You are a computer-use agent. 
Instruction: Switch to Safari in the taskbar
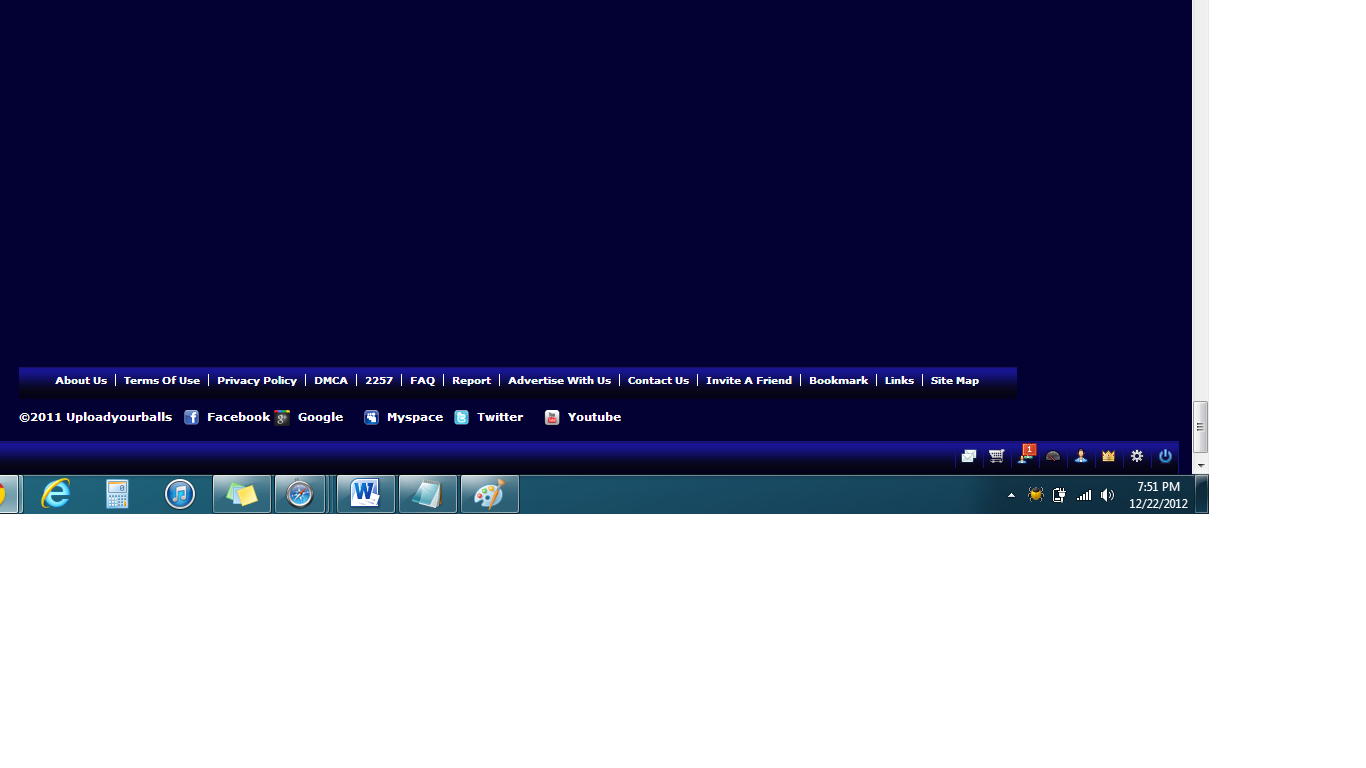(x=300, y=494)
